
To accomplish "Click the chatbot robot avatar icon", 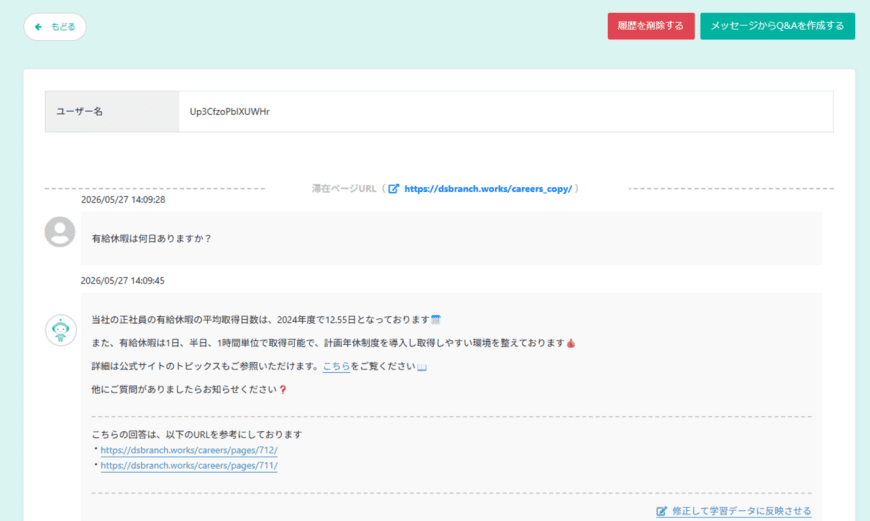I will pyautogui.click(x=60, y=330).
